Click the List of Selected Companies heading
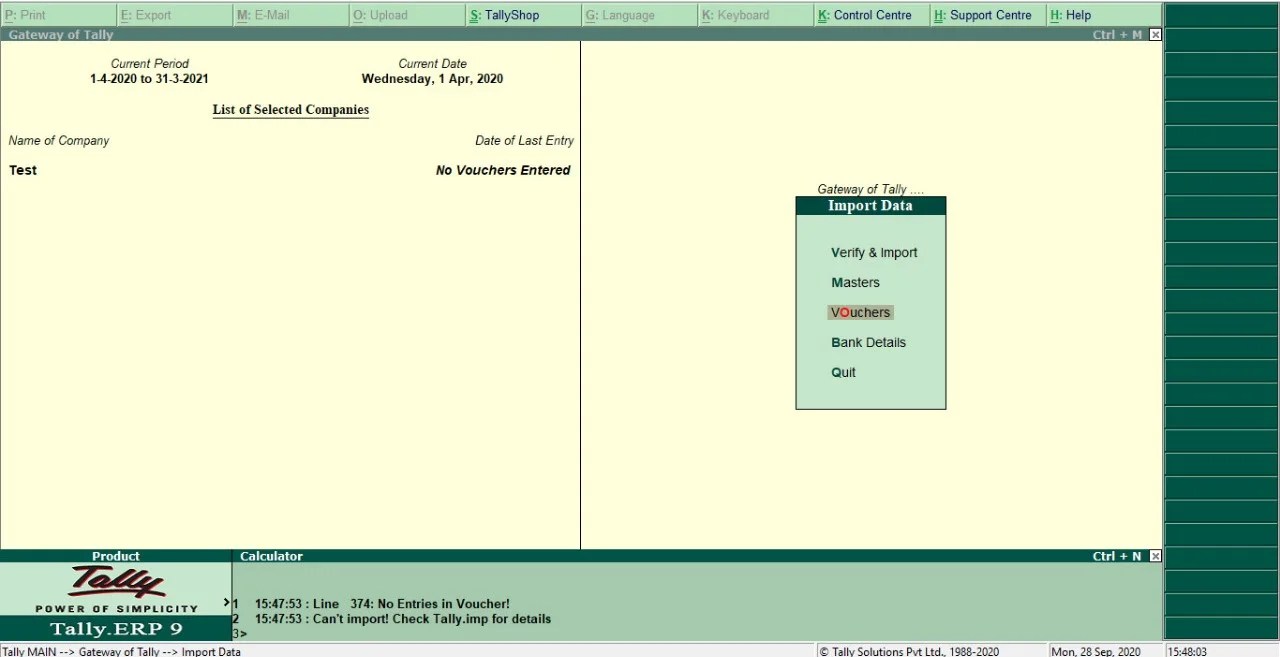1280x657 pixels. tap(291, 110)
